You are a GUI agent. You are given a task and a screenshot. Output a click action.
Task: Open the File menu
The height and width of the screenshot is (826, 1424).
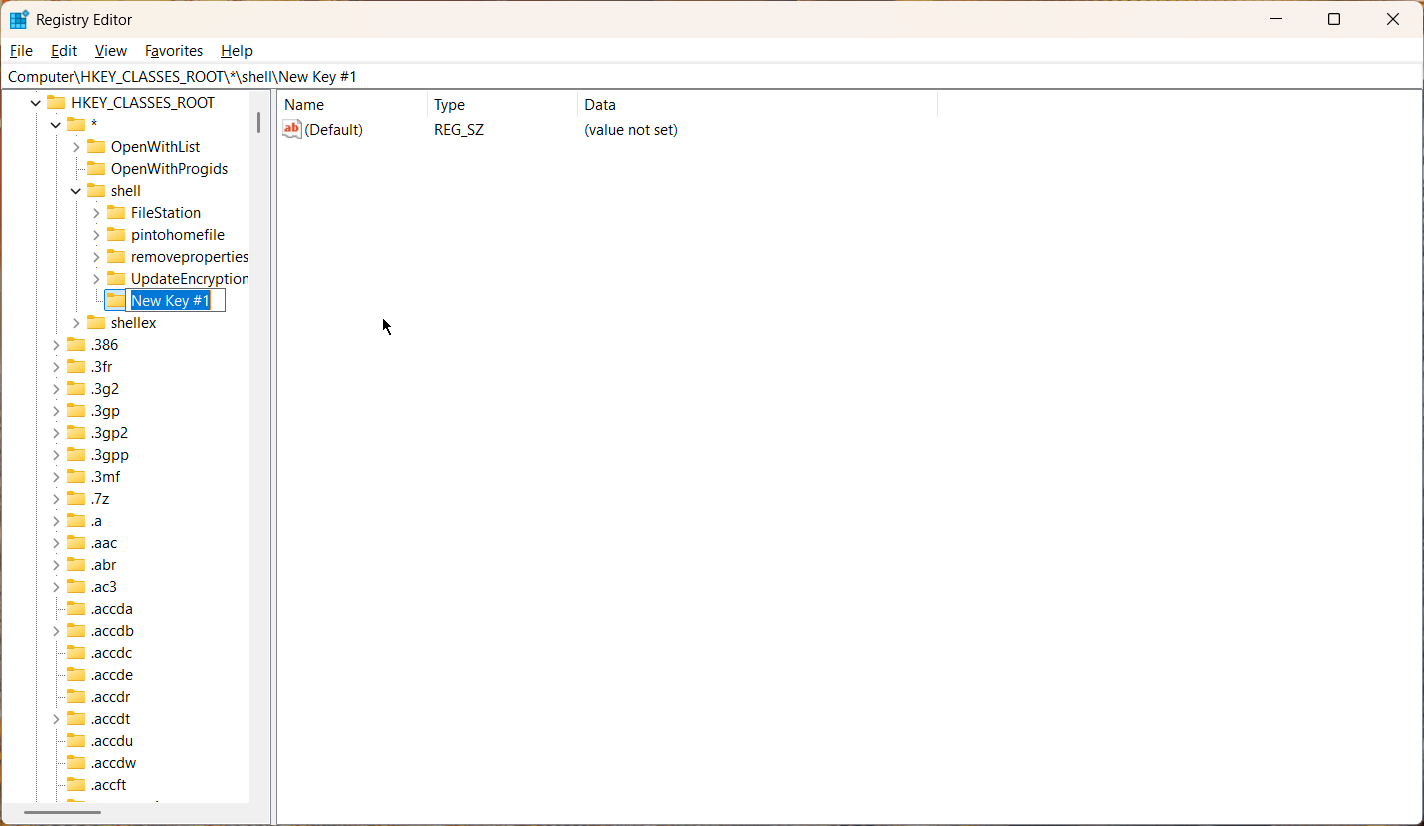point(21,50)
